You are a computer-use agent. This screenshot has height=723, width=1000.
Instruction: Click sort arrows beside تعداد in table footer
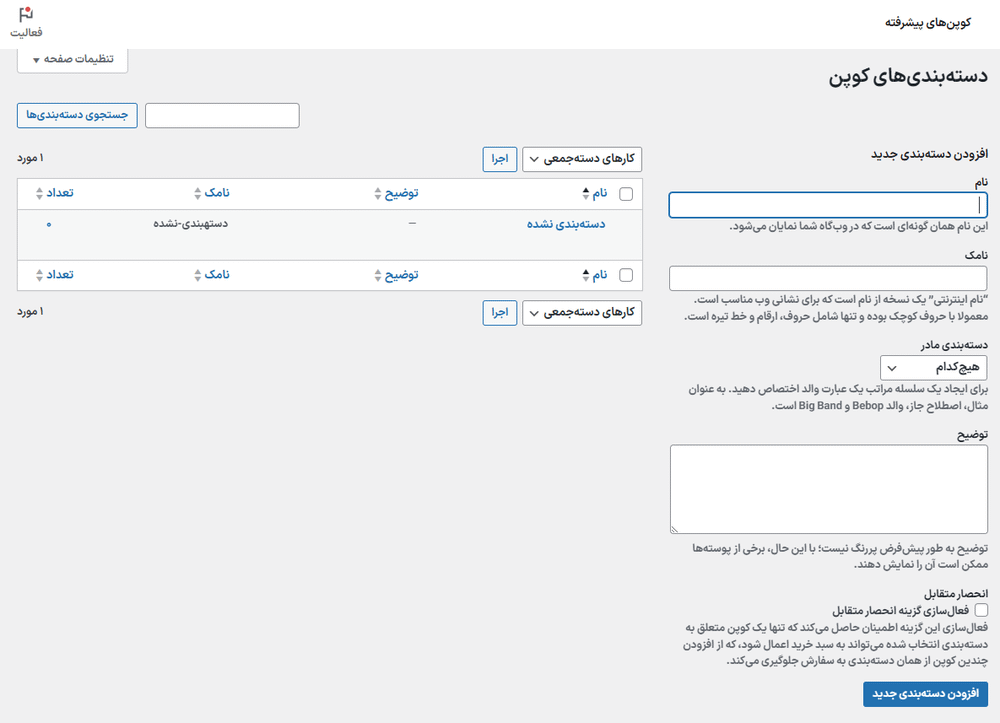coord(40,275)
